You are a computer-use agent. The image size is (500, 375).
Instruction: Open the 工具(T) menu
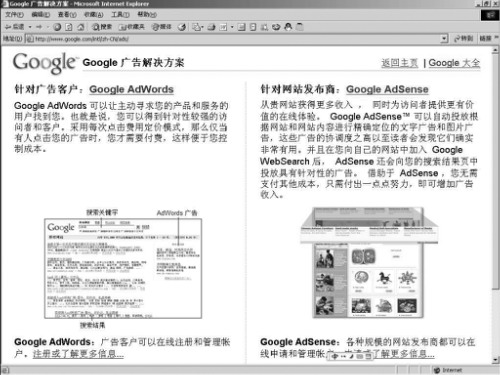tap(120, 15)
